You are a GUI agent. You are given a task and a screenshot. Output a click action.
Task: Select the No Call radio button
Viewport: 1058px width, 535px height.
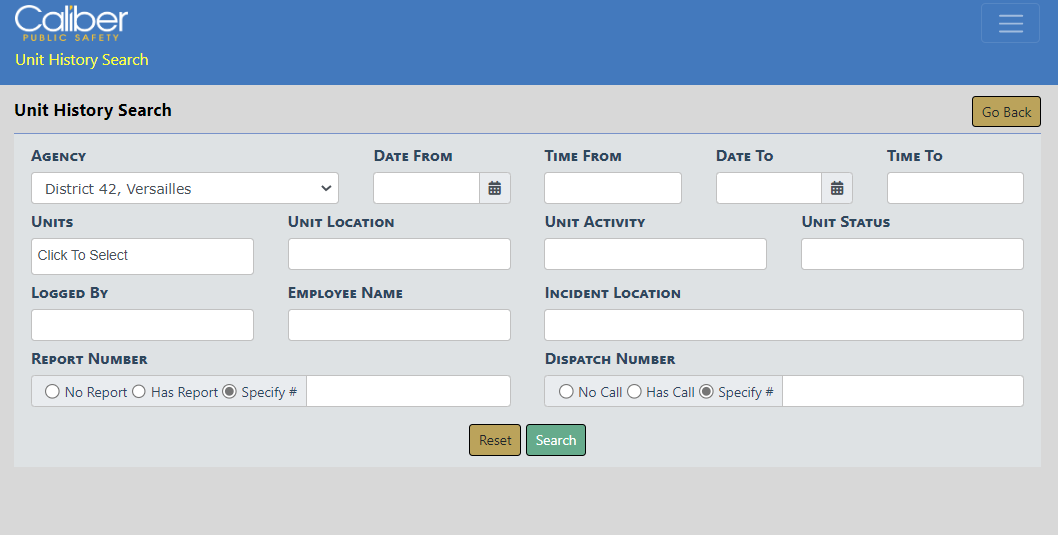(x=566, y=392)
